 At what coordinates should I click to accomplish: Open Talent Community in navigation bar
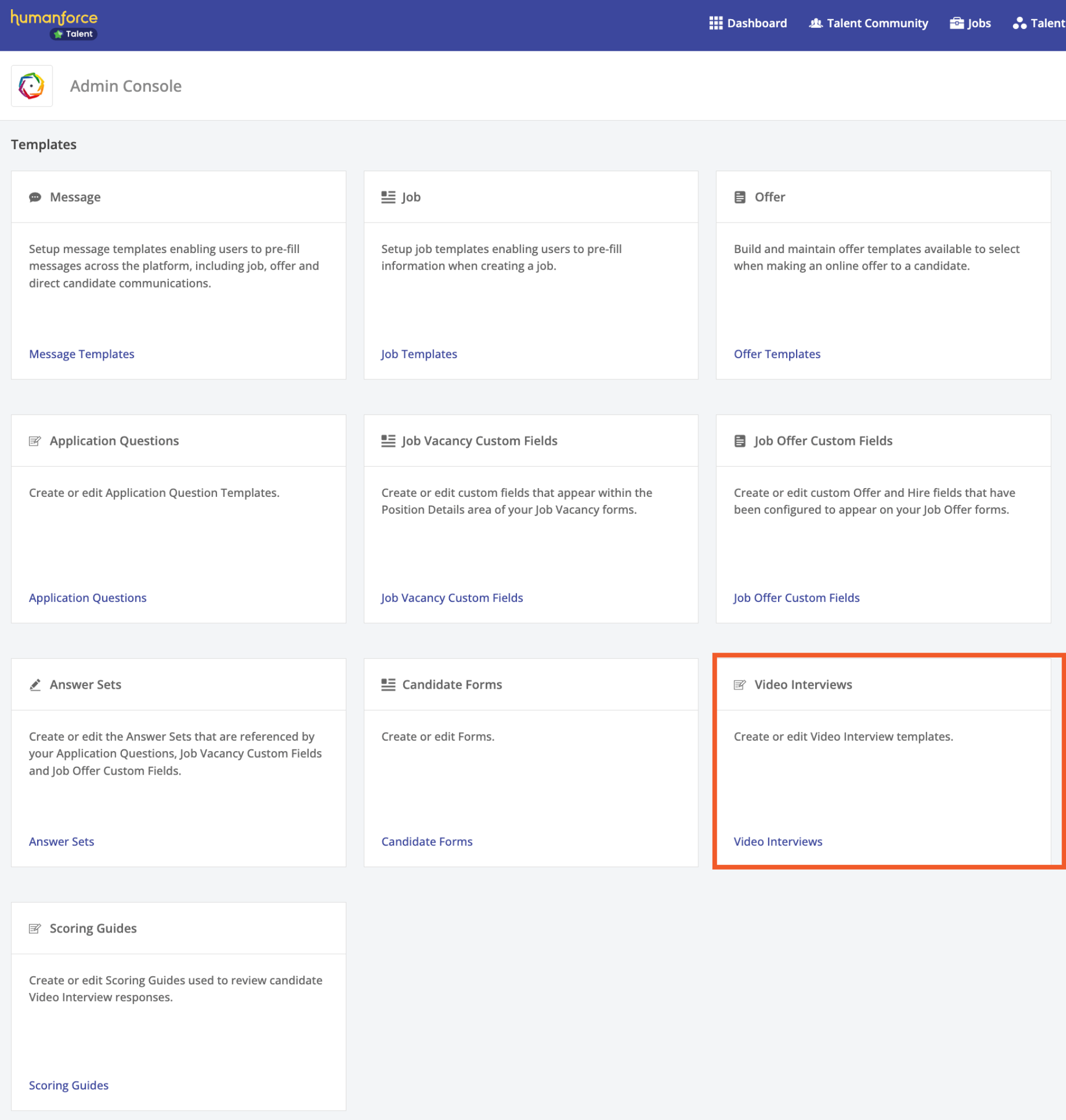point(868,24)
